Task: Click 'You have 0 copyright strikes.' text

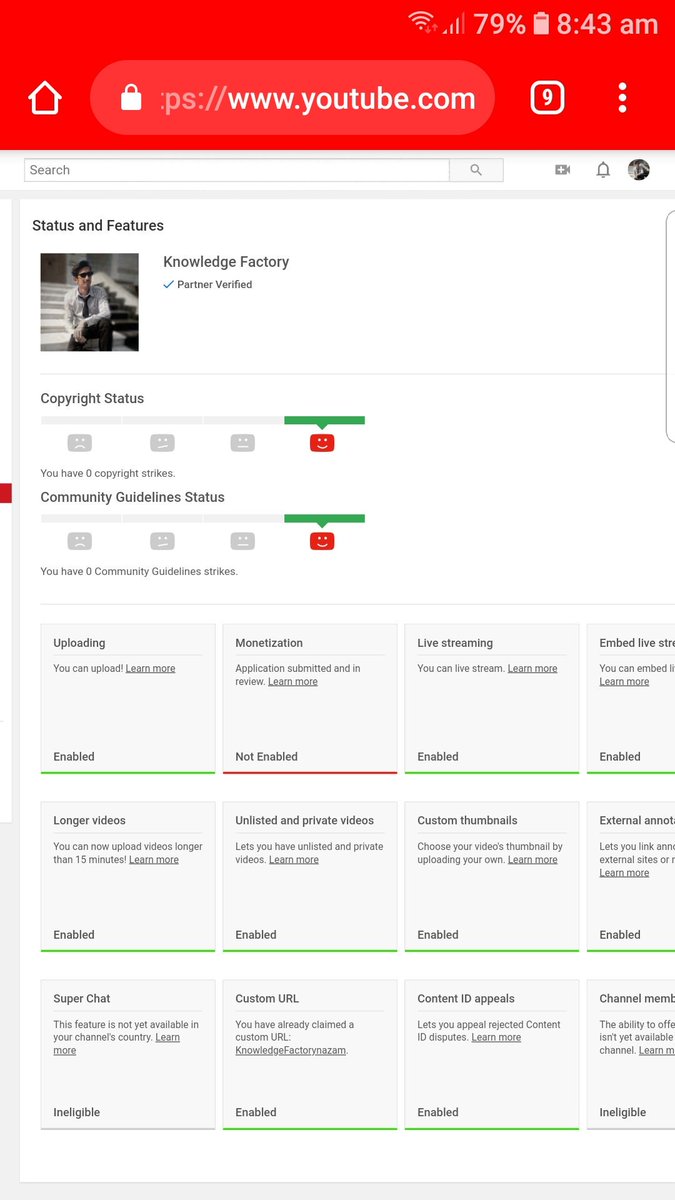Action: (108, 473)
